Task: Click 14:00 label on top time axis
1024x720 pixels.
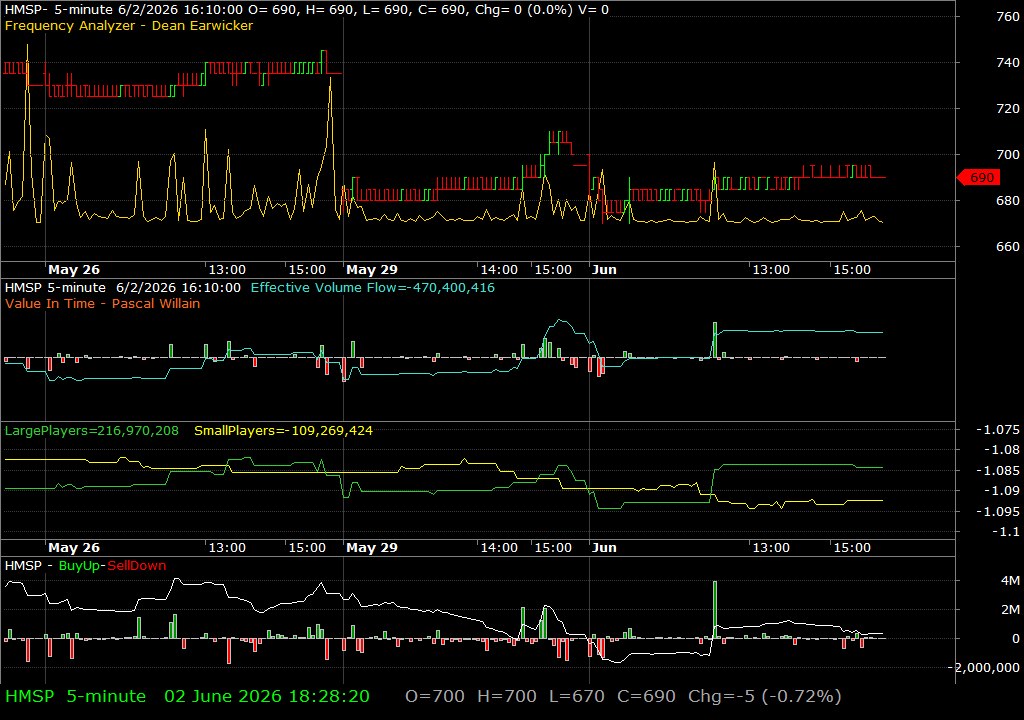Action: [x=499, y=270]
